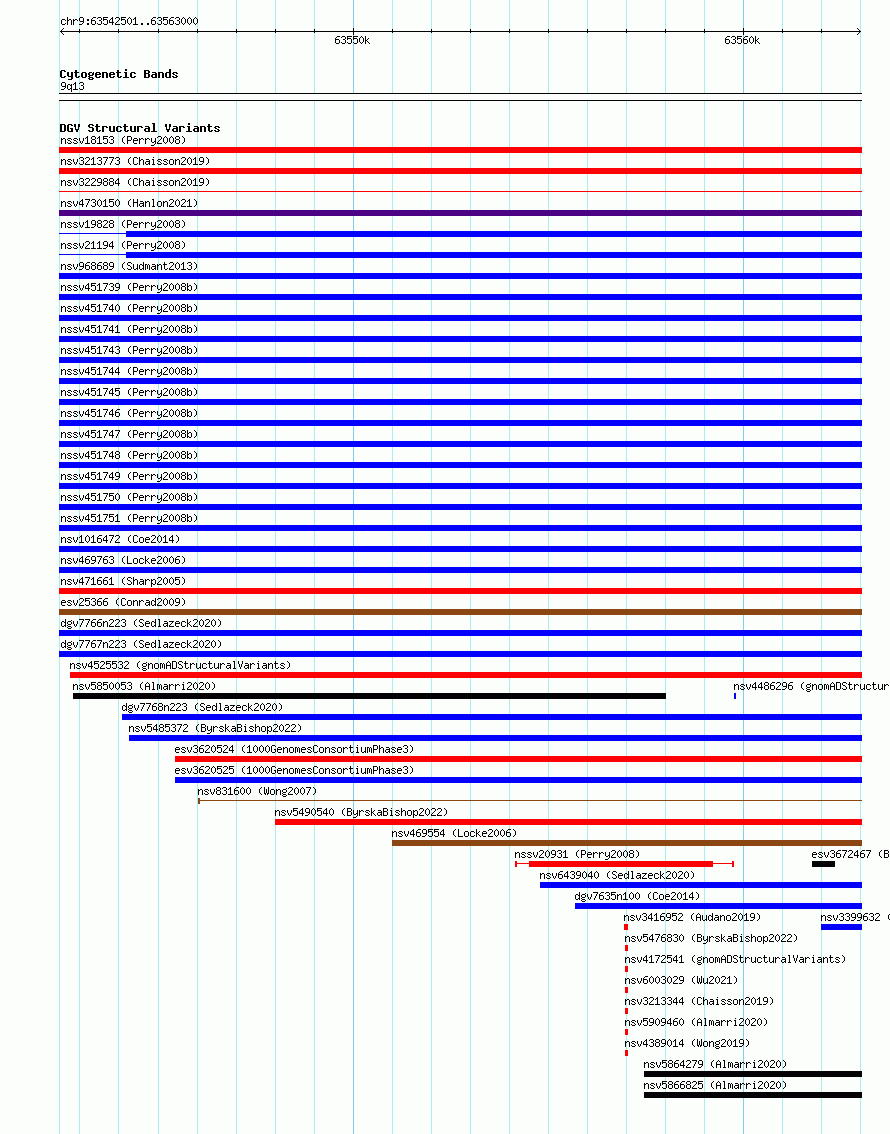The width and height of the screenshot is (890, 1134).
Task: Click the short black esv3672467 bar
Action: 823,864
